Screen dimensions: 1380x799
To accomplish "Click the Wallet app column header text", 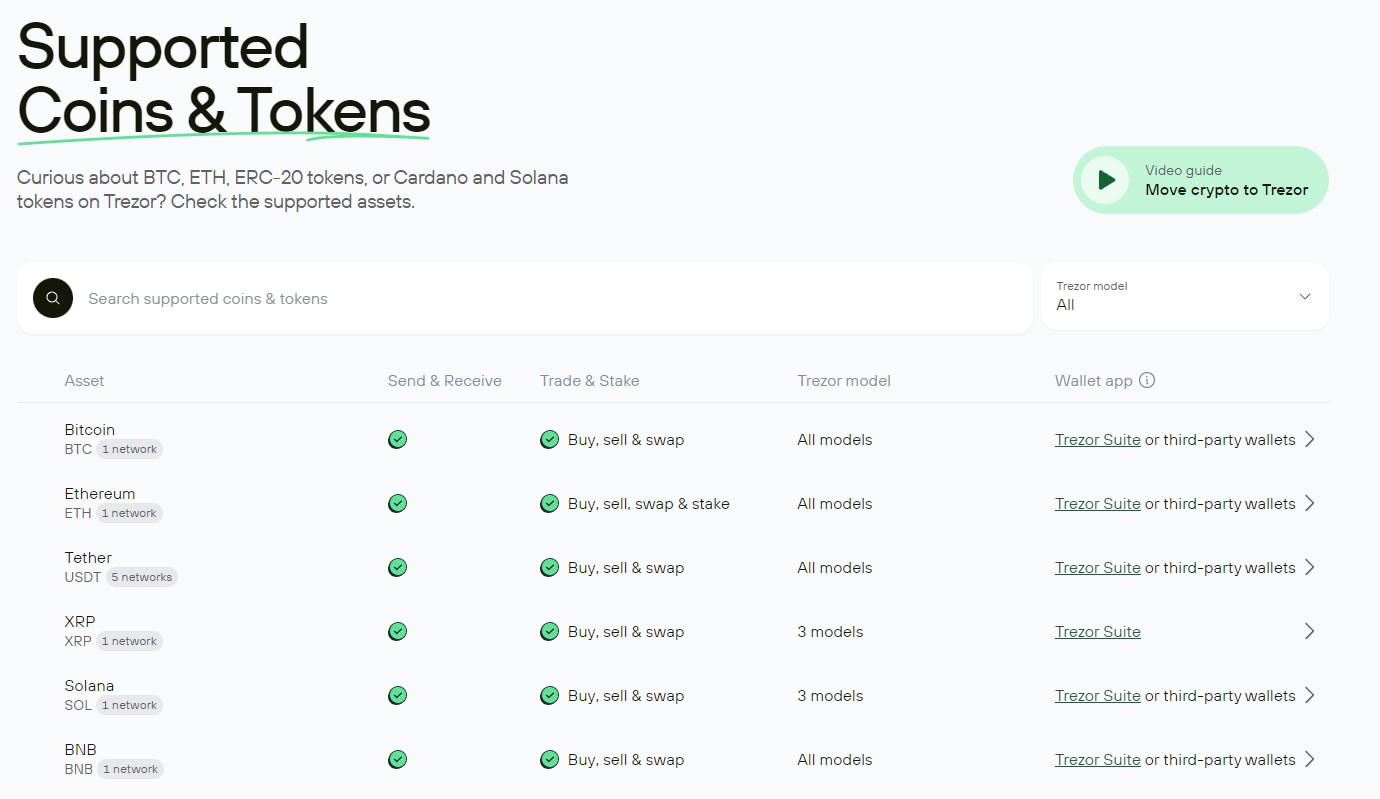I will click(x=1094, y=381).
